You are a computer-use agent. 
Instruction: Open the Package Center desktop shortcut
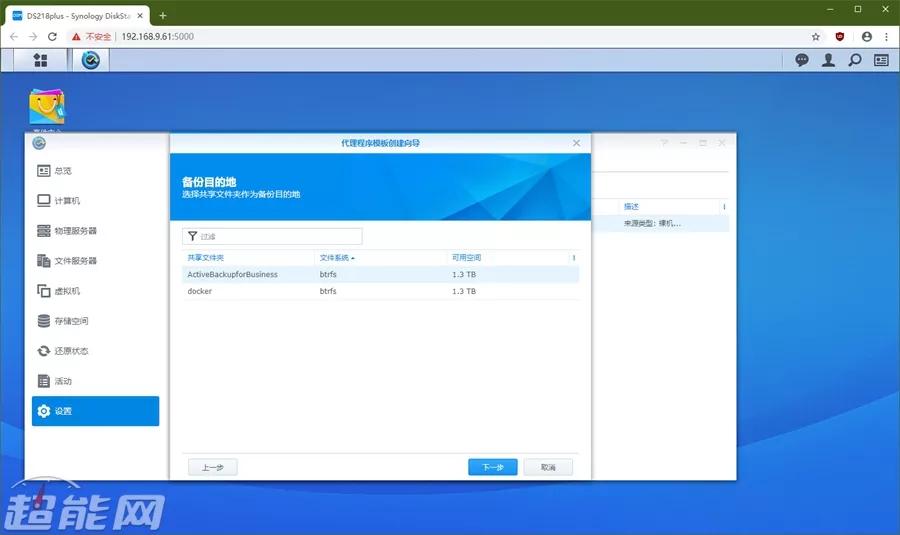click(47, 107)
